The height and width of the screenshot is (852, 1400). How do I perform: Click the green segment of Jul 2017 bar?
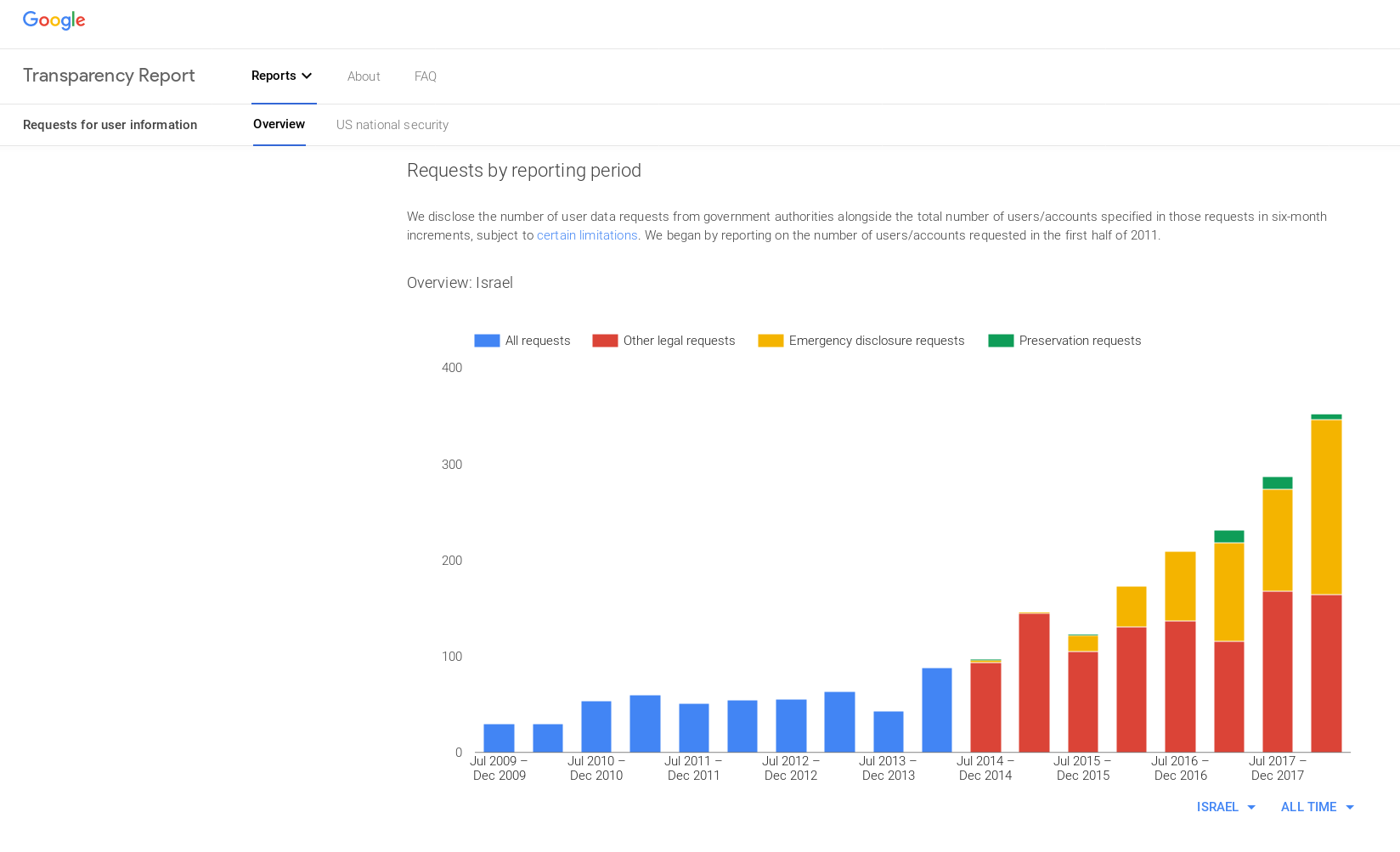coord(1278,482)
